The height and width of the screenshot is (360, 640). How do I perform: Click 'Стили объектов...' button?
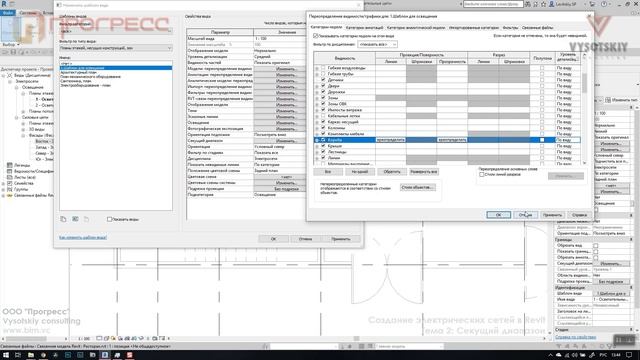tap(417, 187)
